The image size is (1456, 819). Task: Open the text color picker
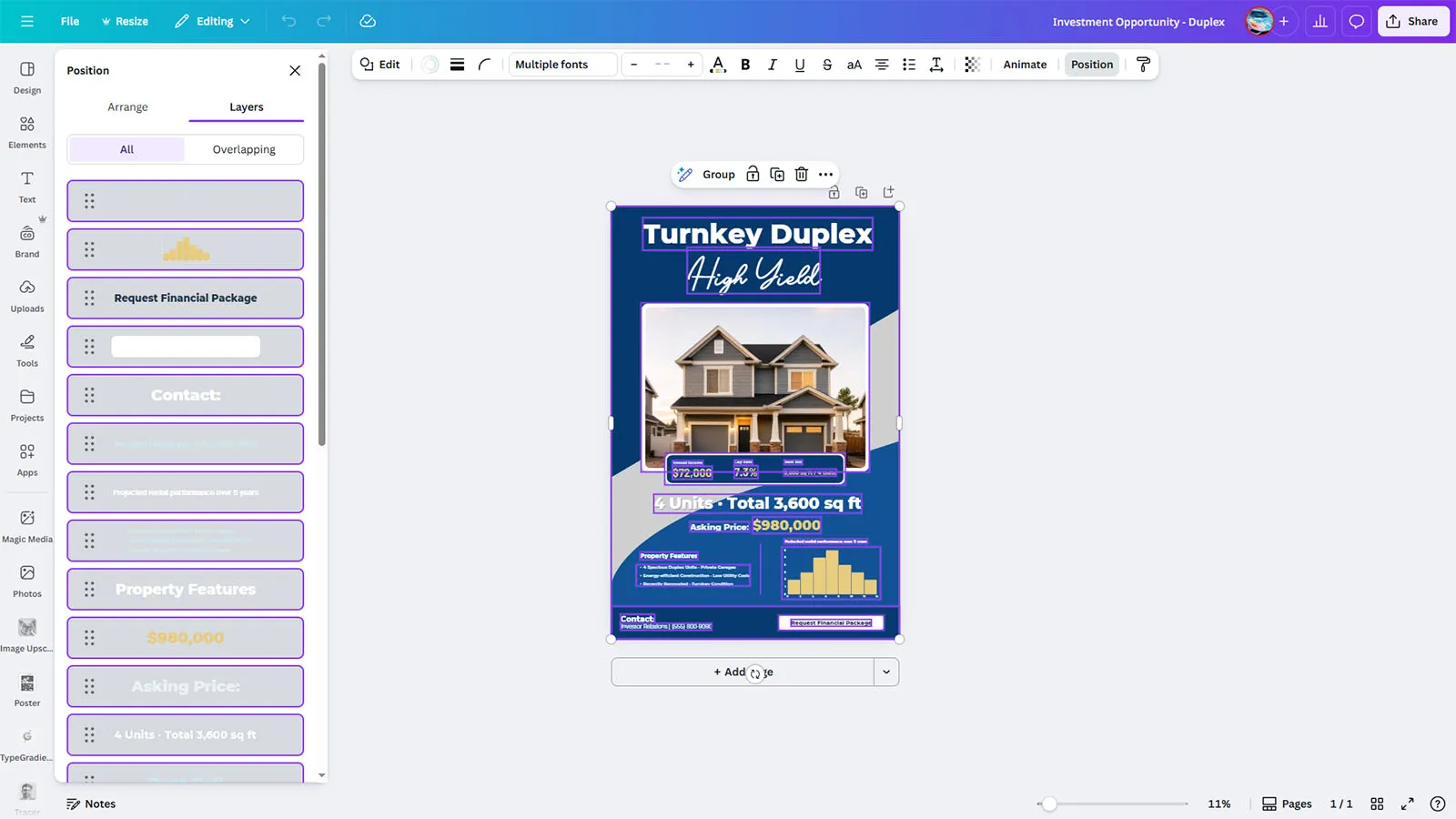(718, 65)
